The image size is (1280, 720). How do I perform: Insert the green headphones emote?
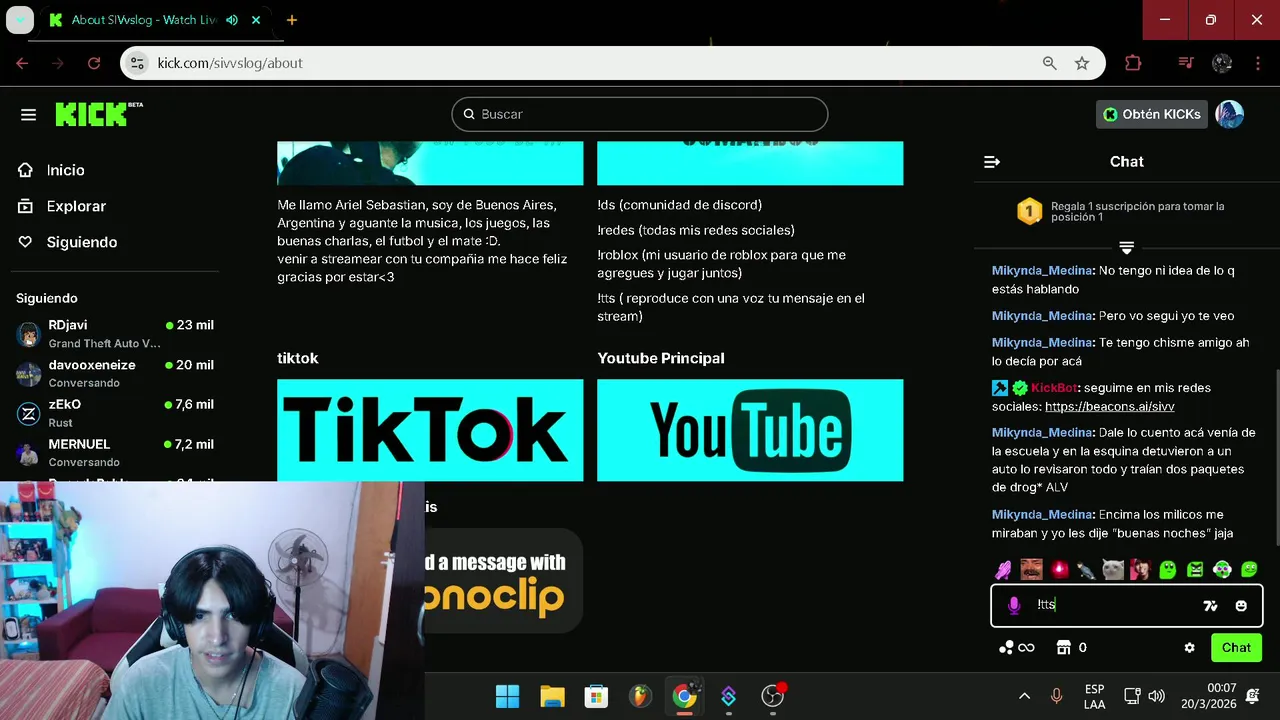click(x=1222, y=570)
